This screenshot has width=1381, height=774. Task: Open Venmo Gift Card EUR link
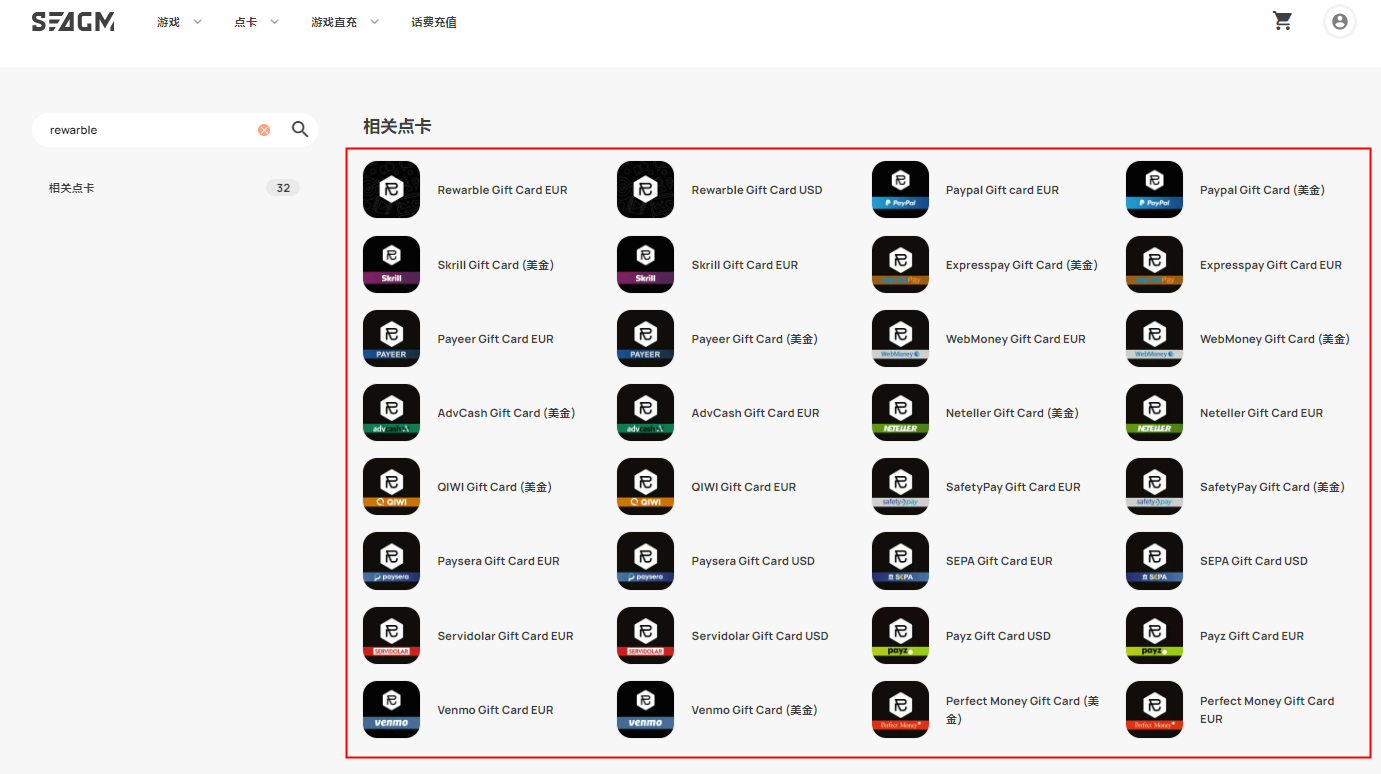click(495, 710)
